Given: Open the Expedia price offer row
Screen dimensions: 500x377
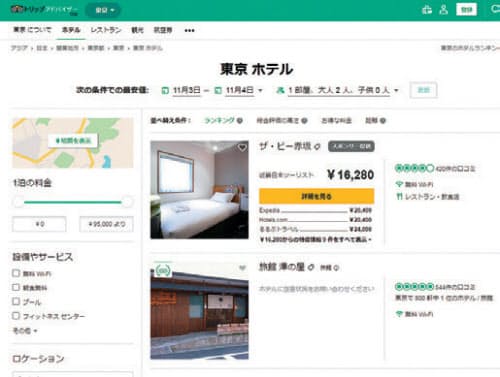Looking at the screenshot, I should tap(315, 210).
